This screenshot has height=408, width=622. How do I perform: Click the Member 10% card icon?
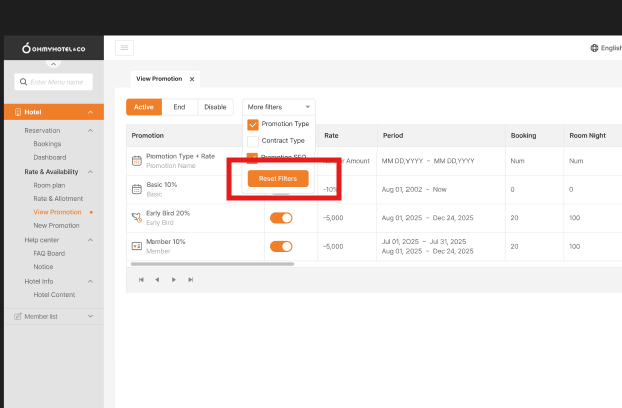137,245
